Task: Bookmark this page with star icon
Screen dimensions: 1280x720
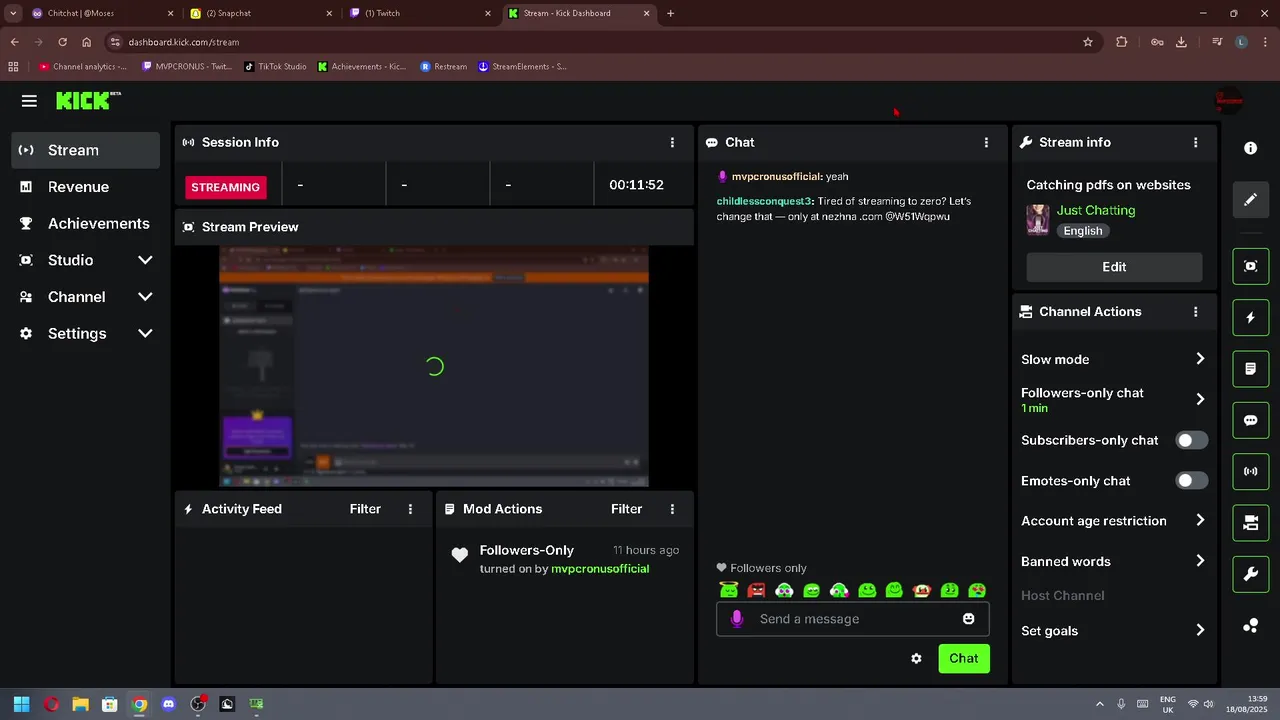Action: click(x=1088, y=42)
